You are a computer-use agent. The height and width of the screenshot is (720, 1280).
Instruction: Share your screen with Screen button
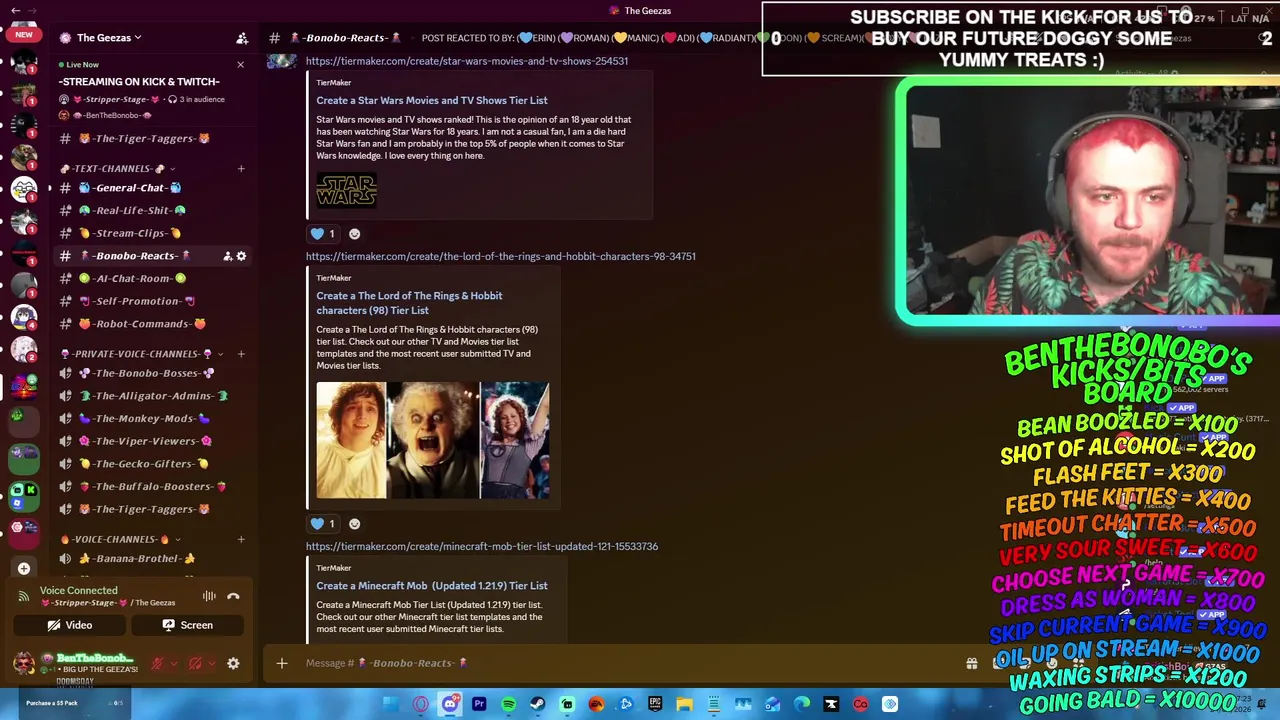pyautogui.click(x=187, y=625)
